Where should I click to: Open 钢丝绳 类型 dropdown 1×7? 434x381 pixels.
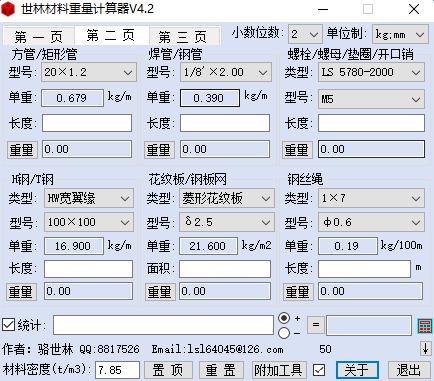click(371, 198)
